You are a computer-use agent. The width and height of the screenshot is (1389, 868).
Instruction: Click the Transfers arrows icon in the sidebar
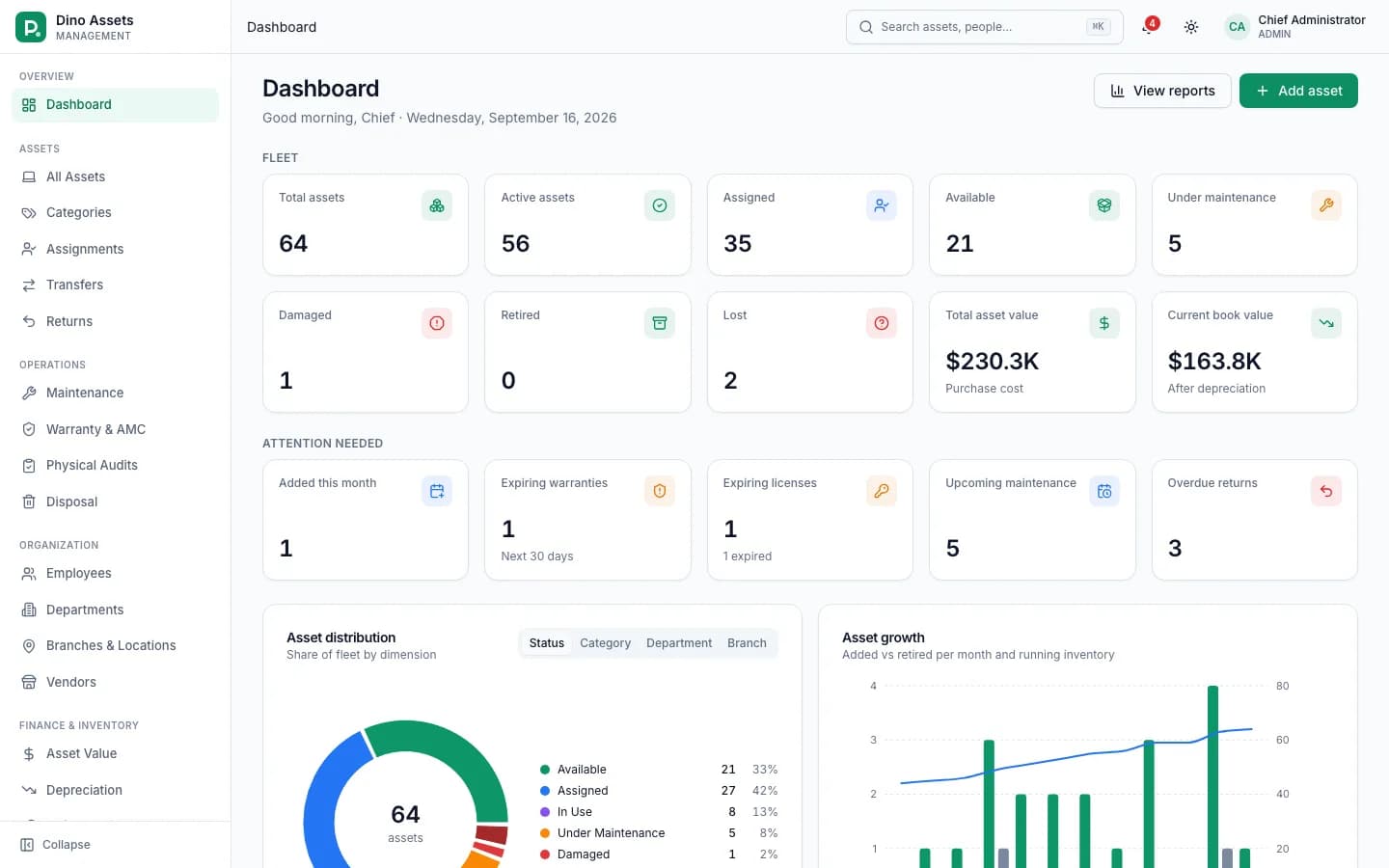(x=29, y=285)
